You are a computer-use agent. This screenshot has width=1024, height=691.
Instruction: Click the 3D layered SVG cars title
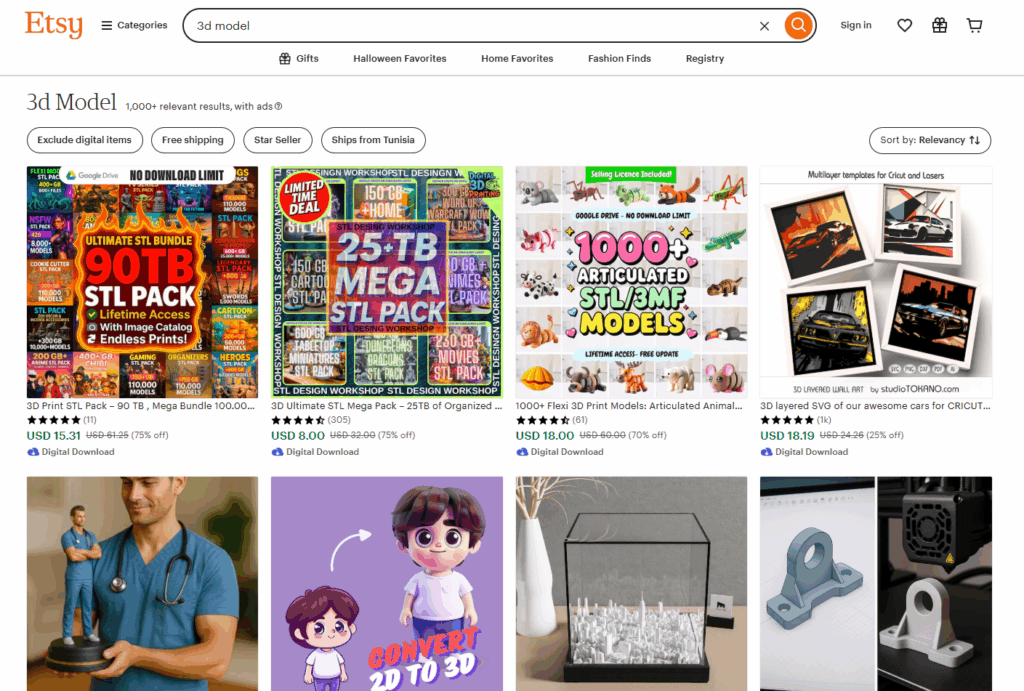tap(875, 406)
